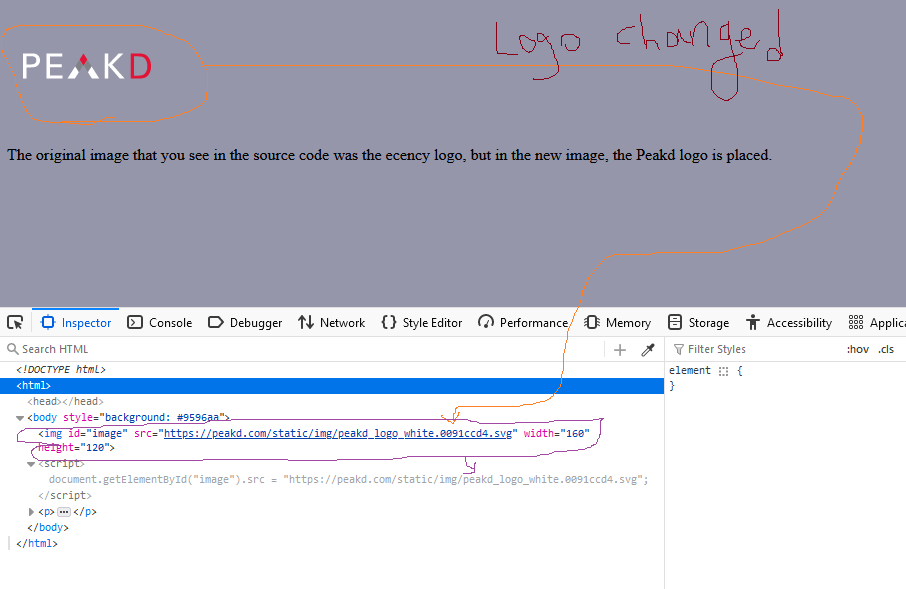The image size is (906, 589).
Task: Select the DOCTYPE html node
Action: 61,369
